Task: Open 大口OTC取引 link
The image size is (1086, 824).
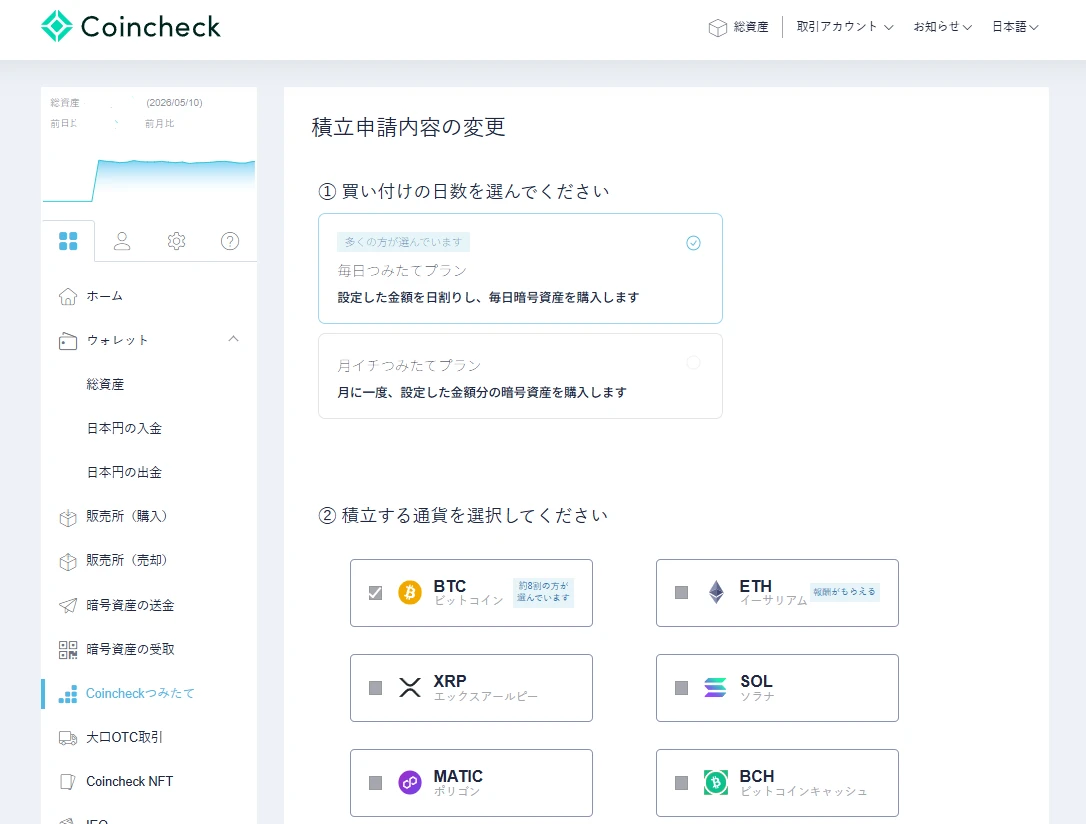Action: [x=124, y=737]
